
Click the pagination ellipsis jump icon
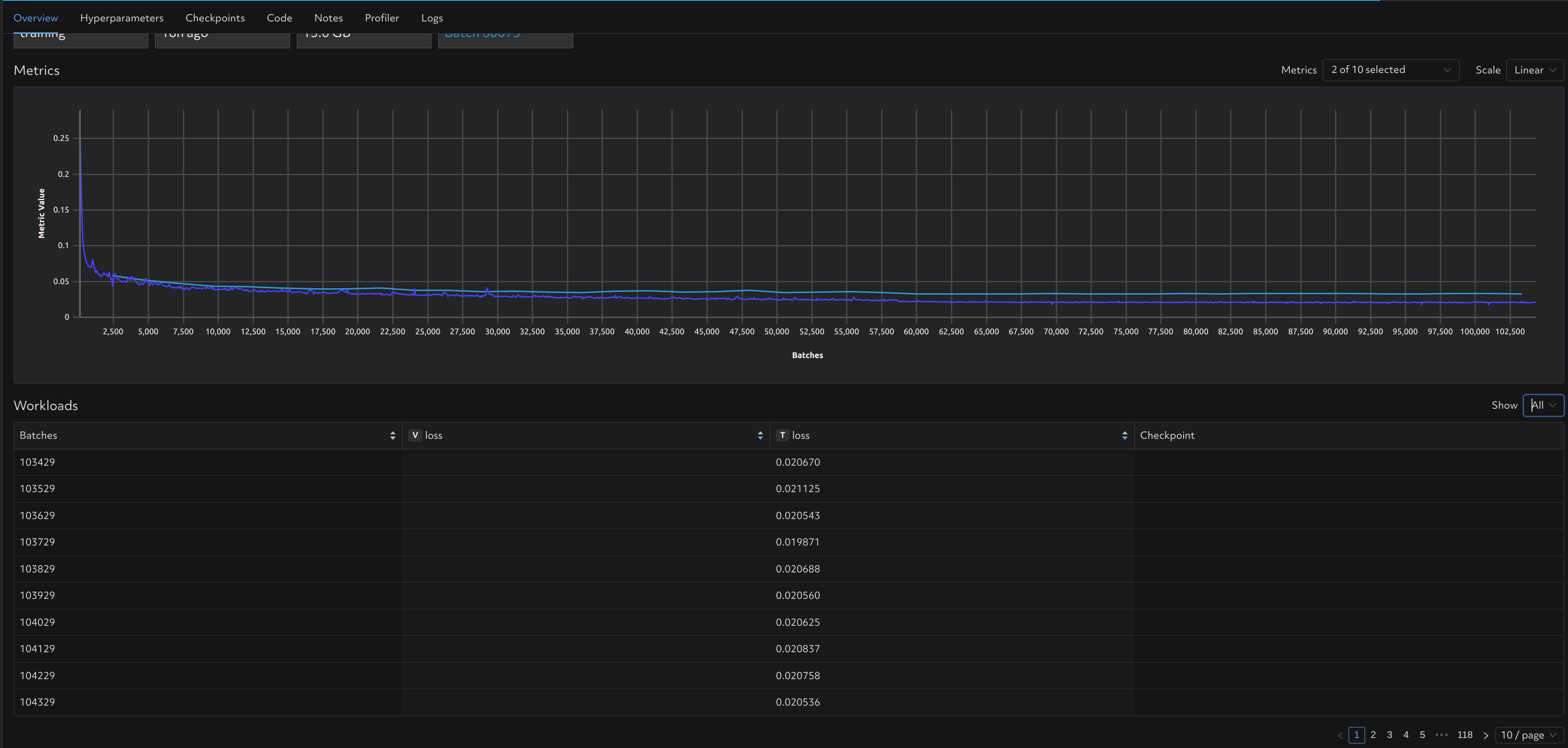[1441, 735]
